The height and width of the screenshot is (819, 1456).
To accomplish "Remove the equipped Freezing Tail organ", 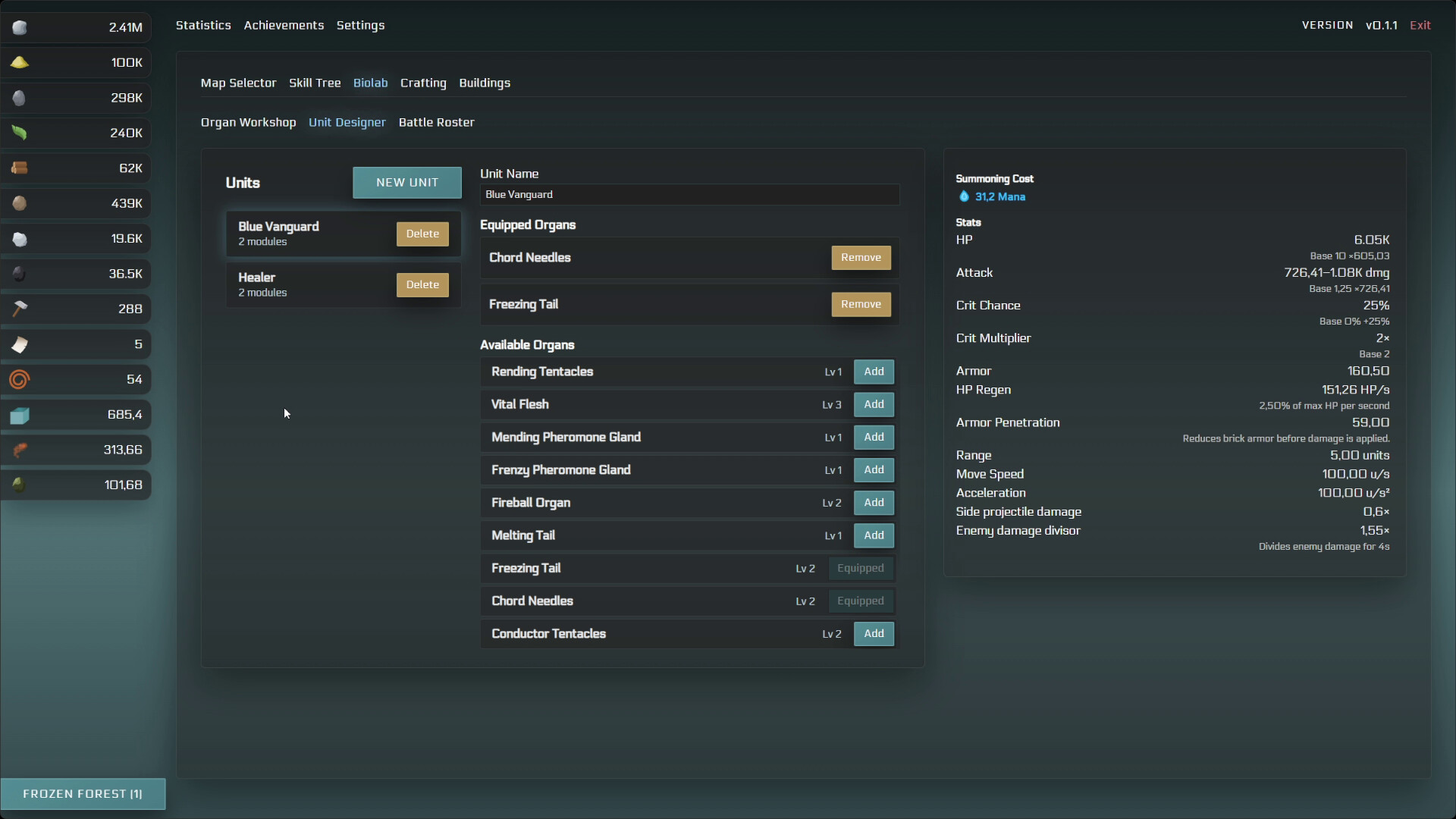I will point(861,304).
